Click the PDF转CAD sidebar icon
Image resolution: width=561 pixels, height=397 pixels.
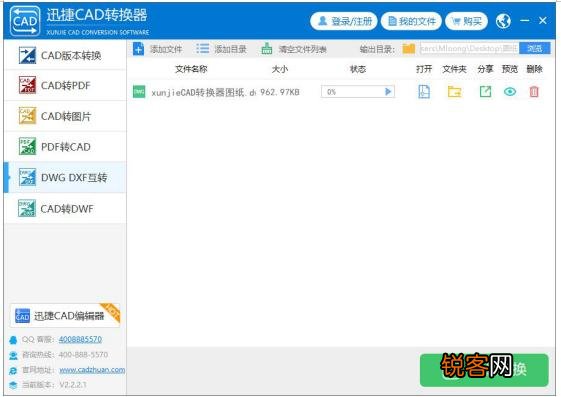pos(27,147)
